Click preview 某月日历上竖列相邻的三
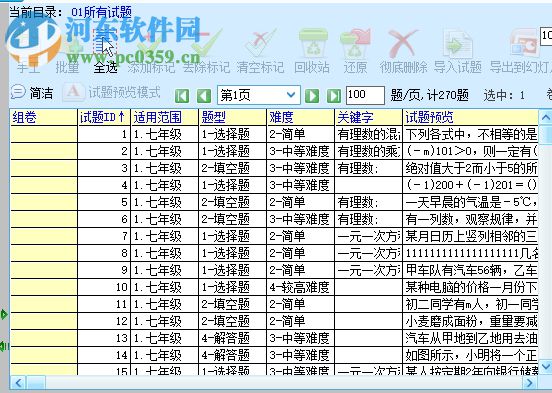552x393 pixels. pos(470,236)
